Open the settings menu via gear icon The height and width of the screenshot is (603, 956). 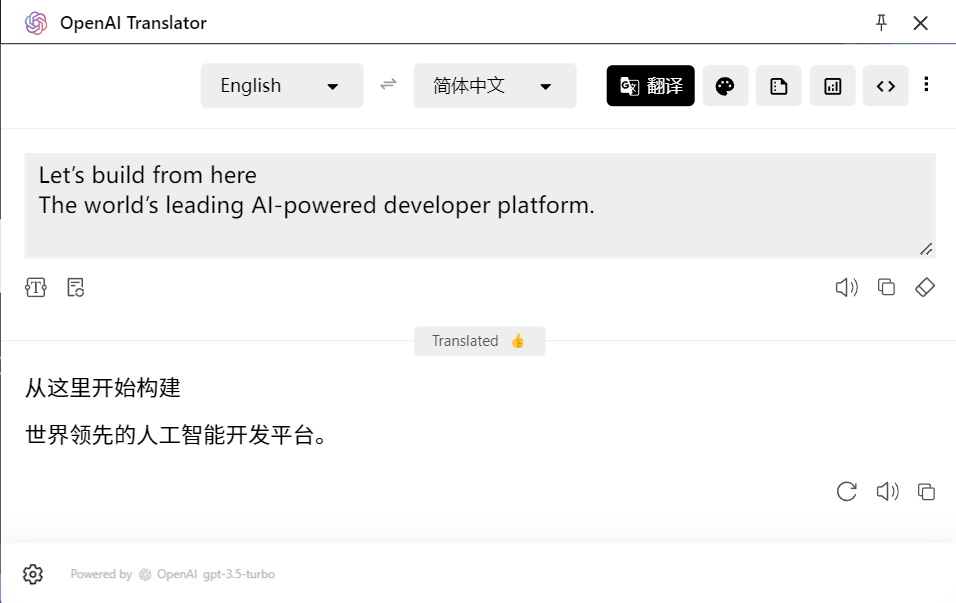tap(33, 573)
